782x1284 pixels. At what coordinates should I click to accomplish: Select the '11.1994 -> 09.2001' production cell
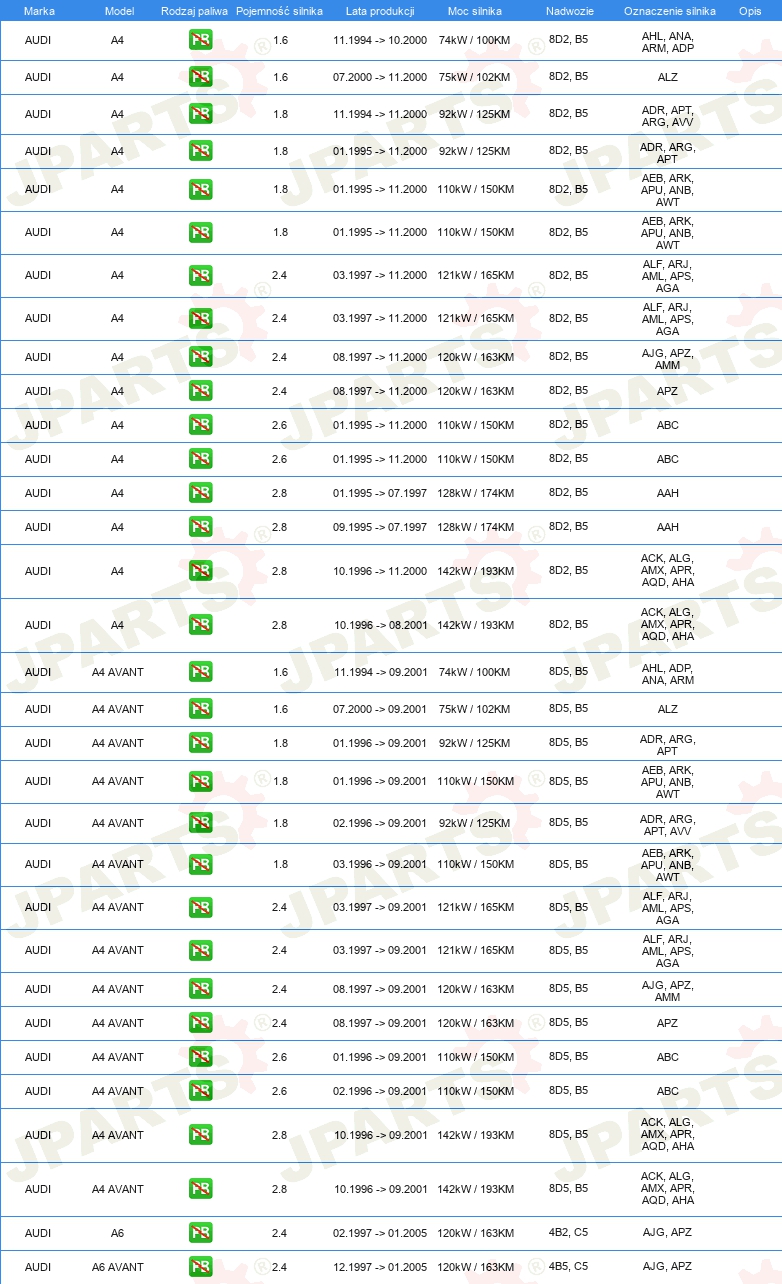[380, 672]
